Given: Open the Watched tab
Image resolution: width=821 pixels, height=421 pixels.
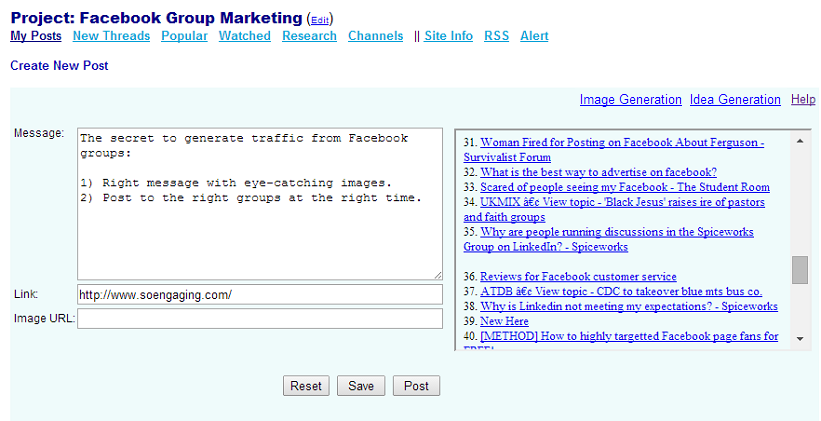Looking at the screenshot, I should tap(245, 36).
